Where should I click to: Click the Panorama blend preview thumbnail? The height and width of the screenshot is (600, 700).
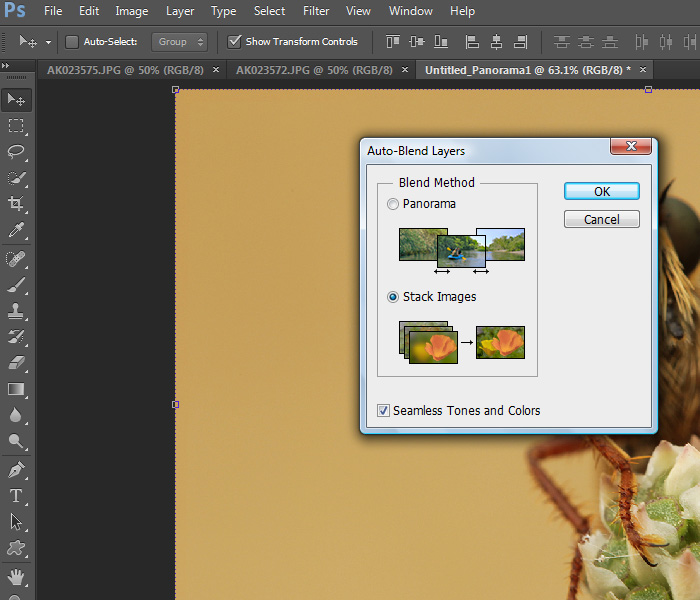click(461, 246)
